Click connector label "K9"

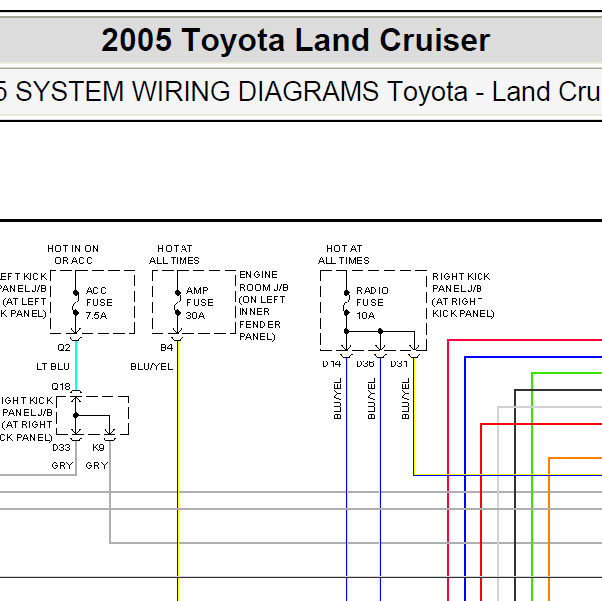pos(98,448)
